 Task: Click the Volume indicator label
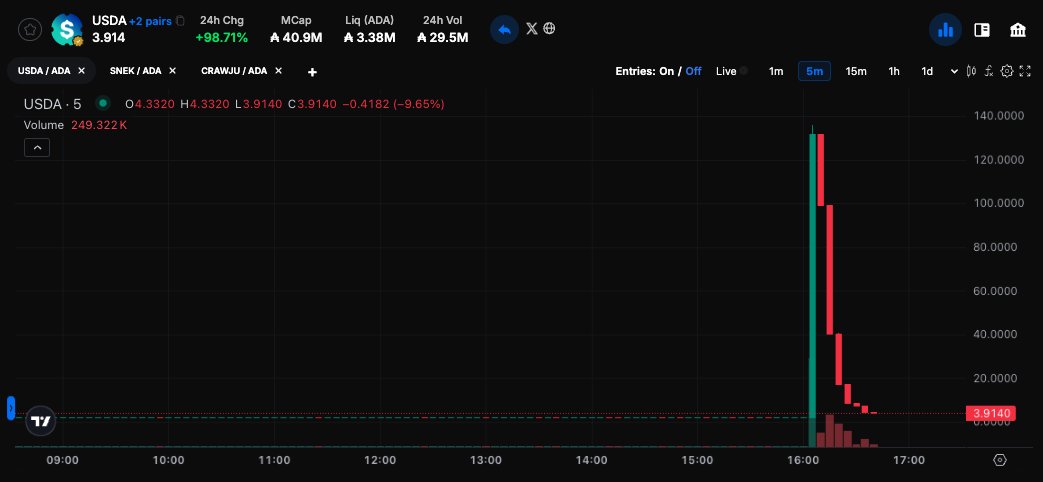[x=44, y=125]
